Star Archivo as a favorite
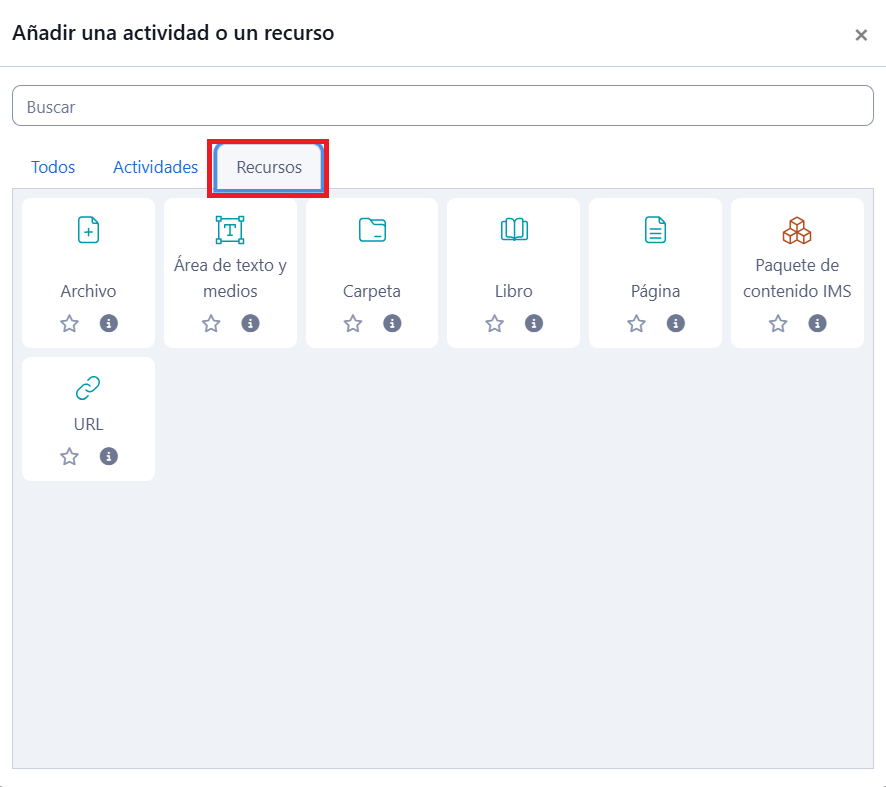The image size is (886, 787). 69,323
